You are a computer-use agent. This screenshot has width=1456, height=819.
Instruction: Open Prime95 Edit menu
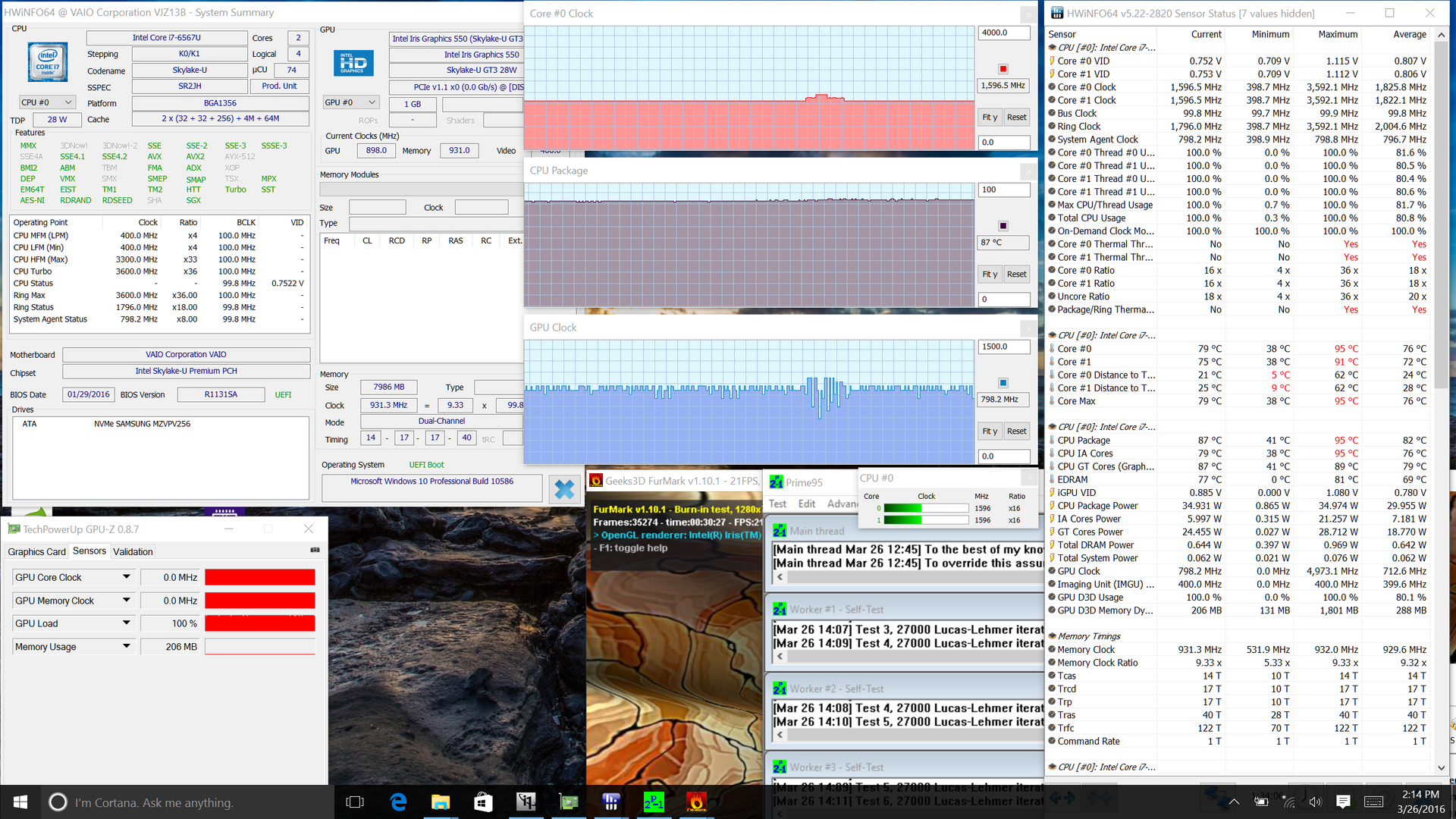806,504
